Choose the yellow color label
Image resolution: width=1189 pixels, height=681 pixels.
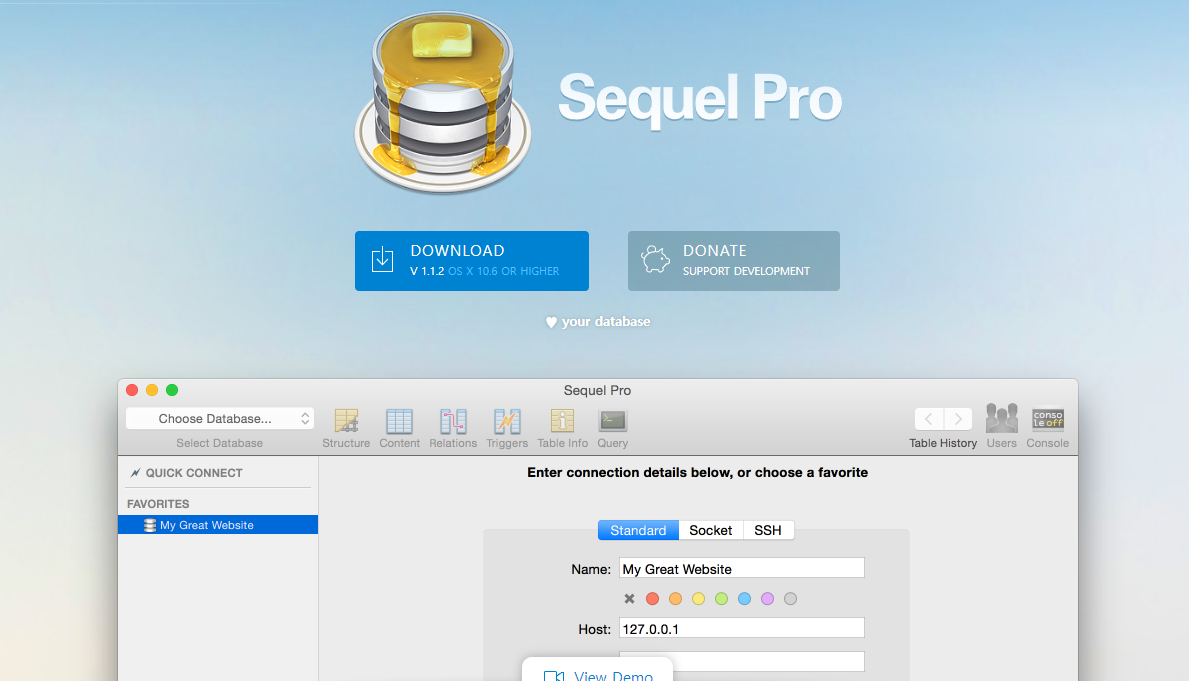click(x=698, y=598)
